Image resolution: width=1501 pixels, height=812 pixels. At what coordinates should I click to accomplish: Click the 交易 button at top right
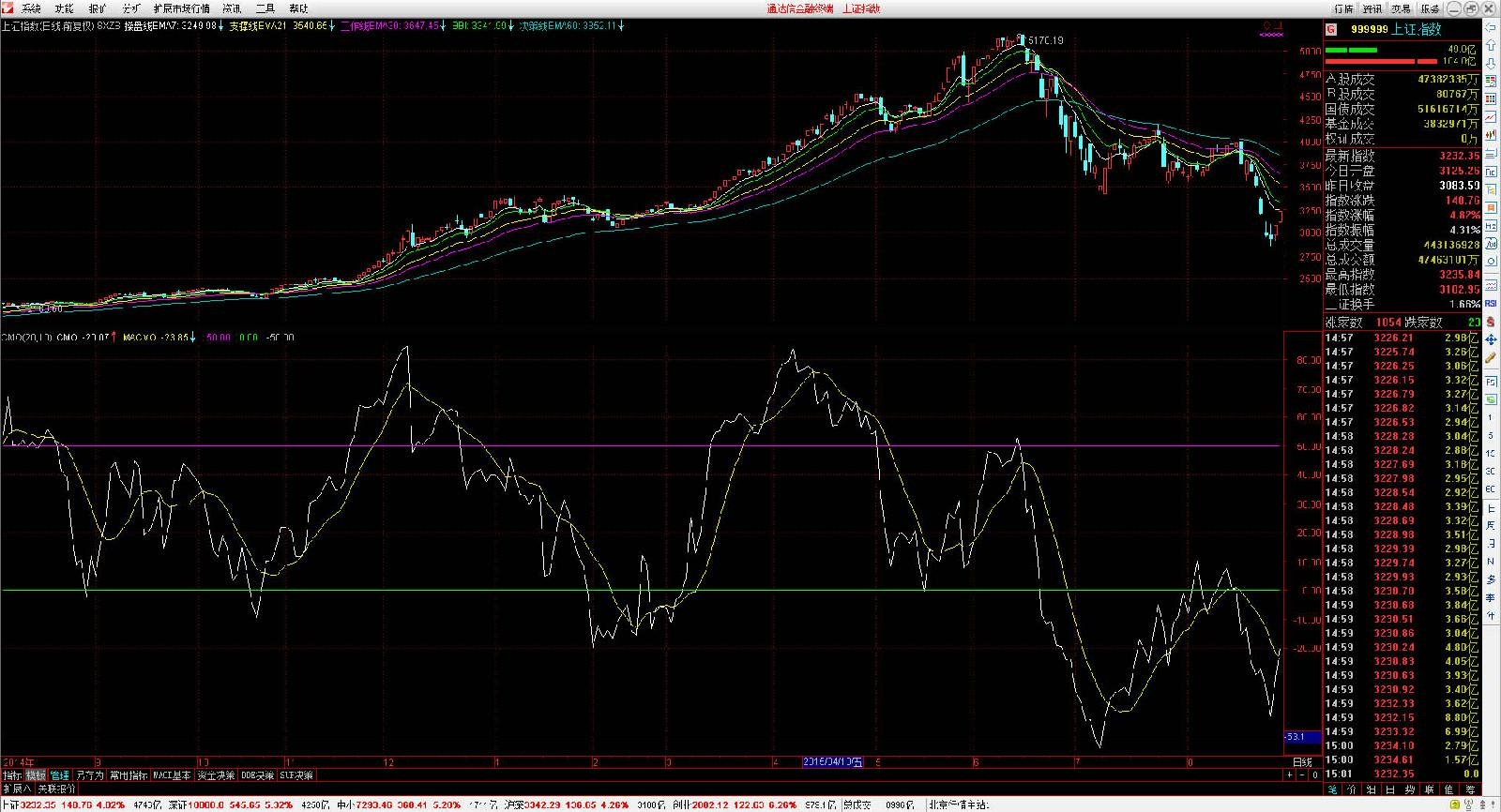[x=1401, y=8]
